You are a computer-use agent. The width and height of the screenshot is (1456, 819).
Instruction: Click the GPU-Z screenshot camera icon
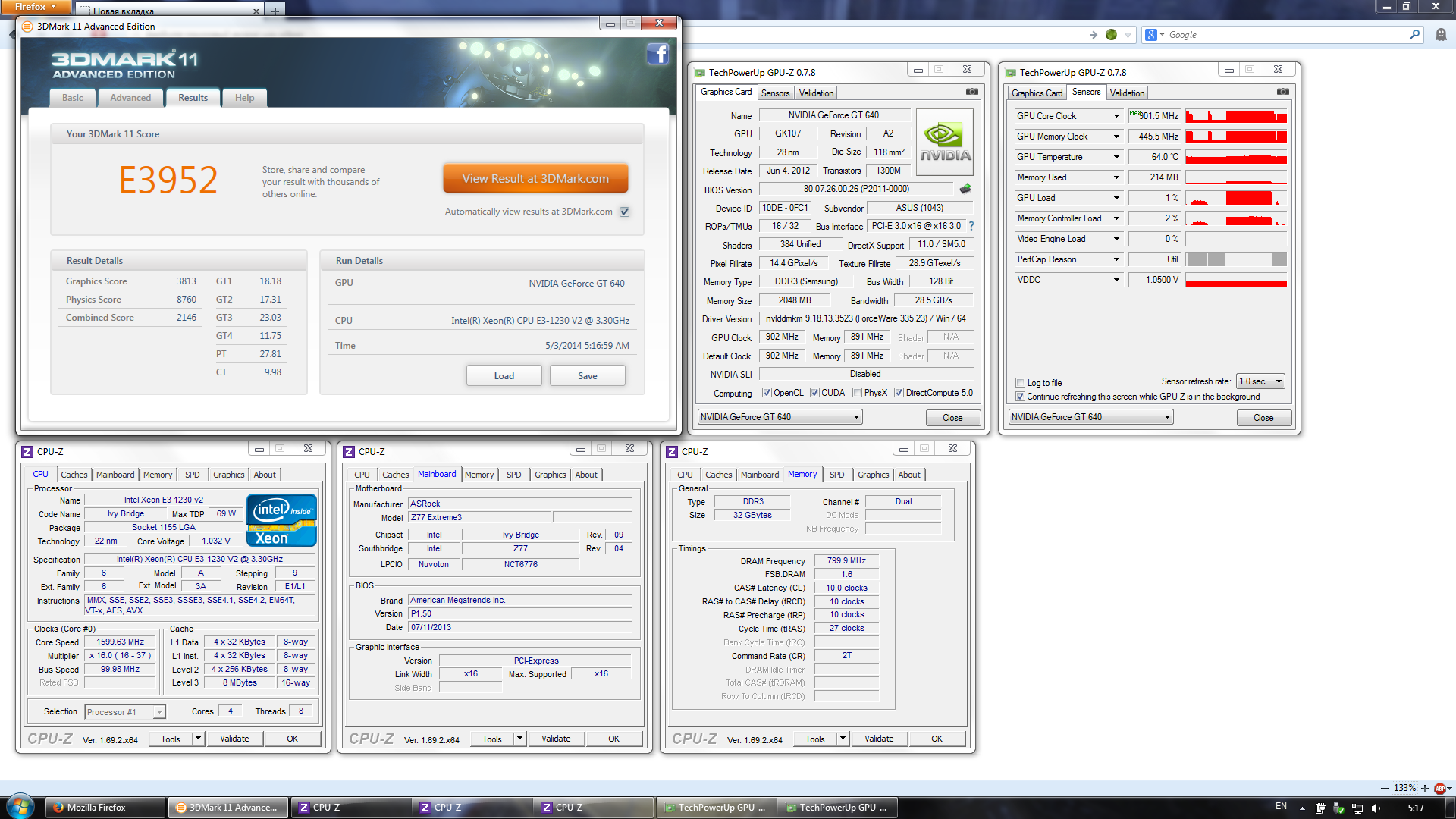point(971,92)
